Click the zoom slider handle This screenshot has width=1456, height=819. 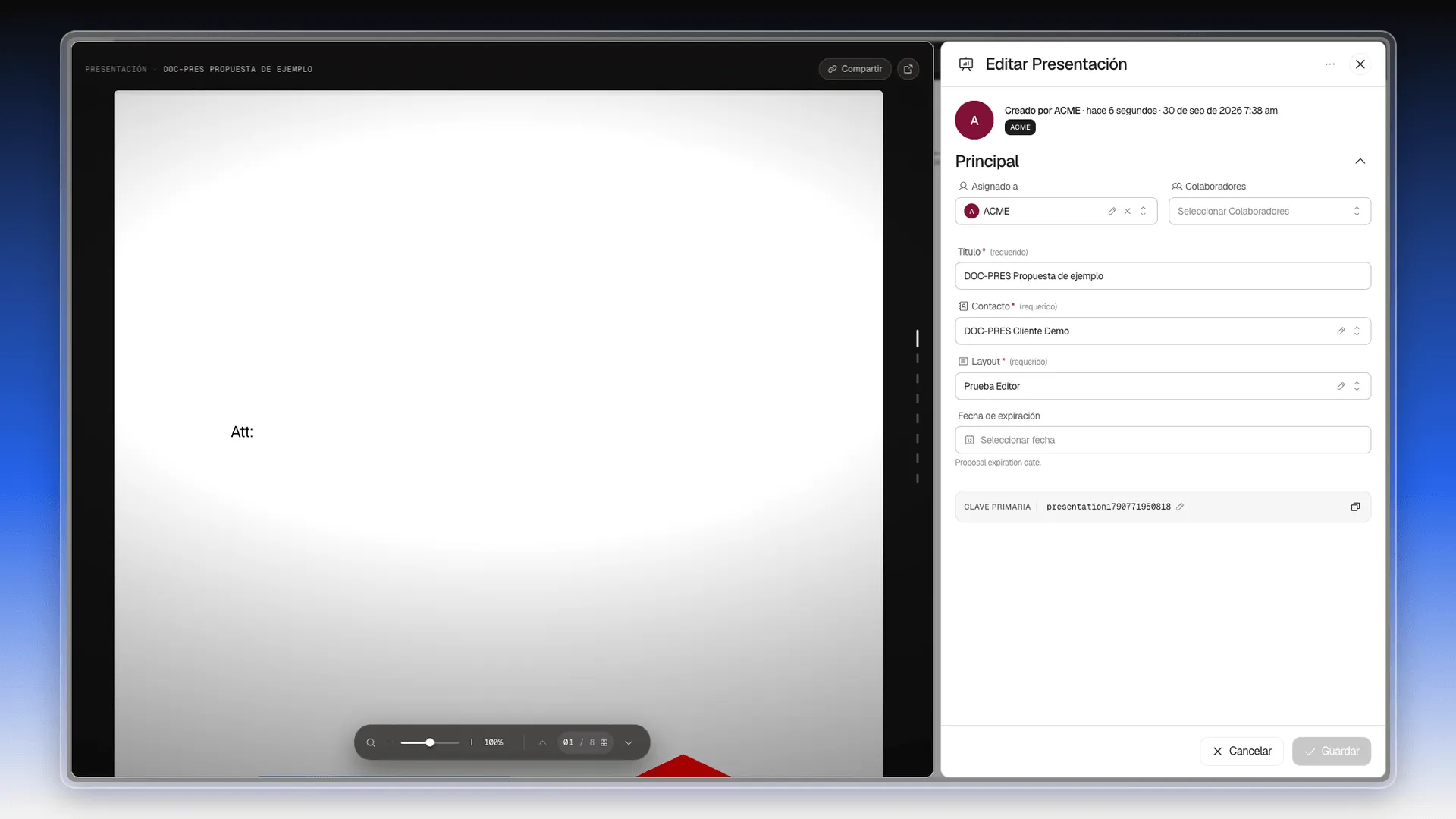coord(430,742)
